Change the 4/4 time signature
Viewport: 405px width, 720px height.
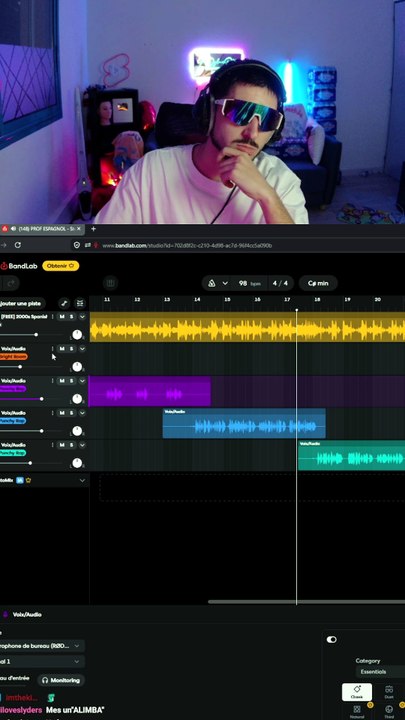coord(280,283)
